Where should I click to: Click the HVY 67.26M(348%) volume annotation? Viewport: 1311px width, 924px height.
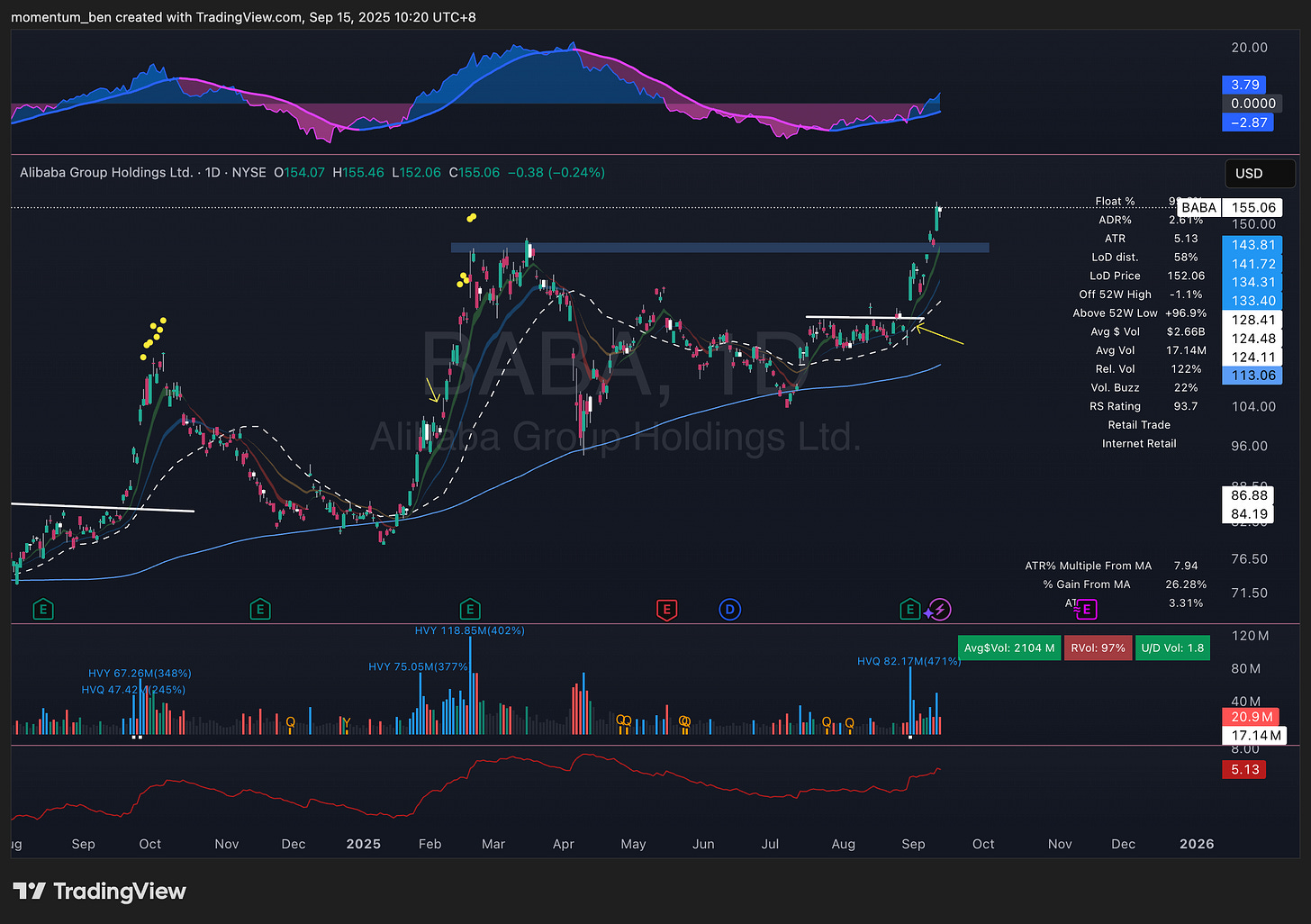[x=140, y=674]
